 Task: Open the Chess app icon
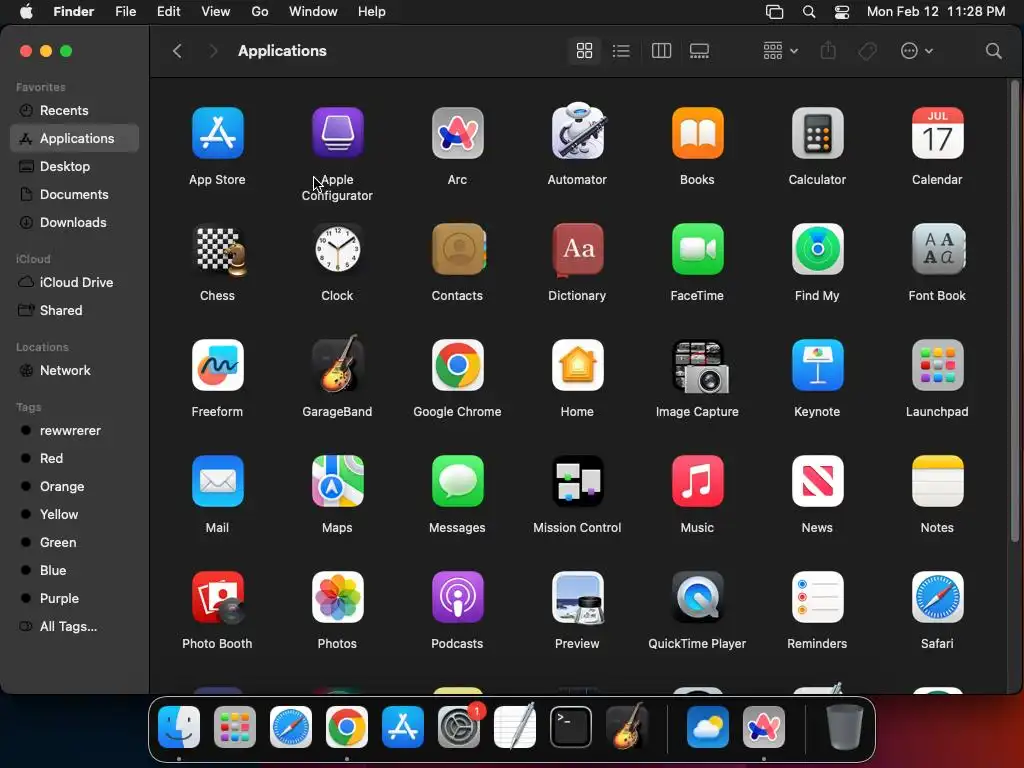pos(221,251)
